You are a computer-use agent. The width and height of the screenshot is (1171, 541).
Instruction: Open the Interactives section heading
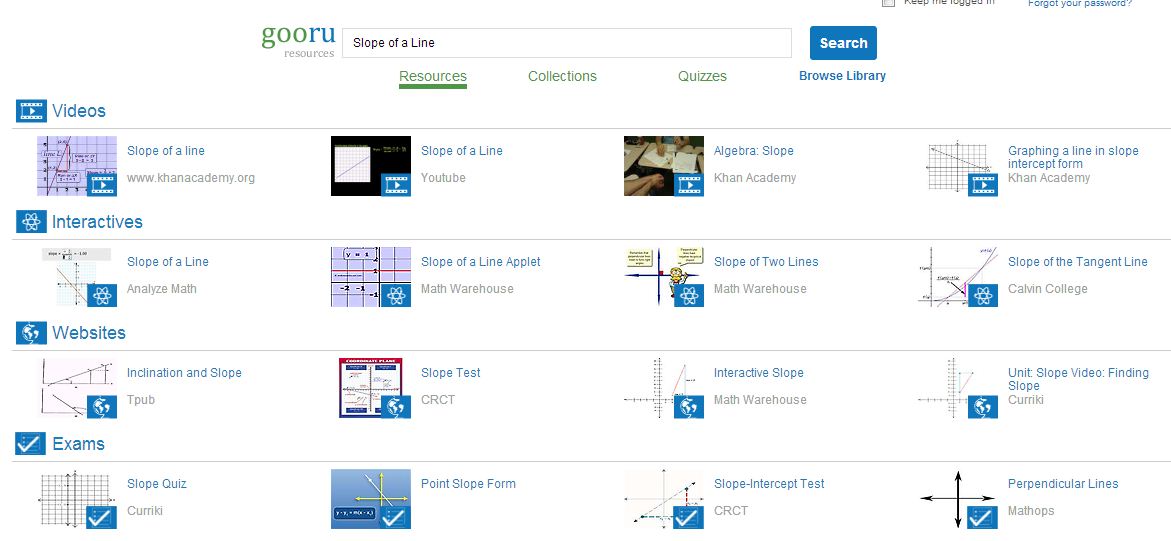(97, 222)
